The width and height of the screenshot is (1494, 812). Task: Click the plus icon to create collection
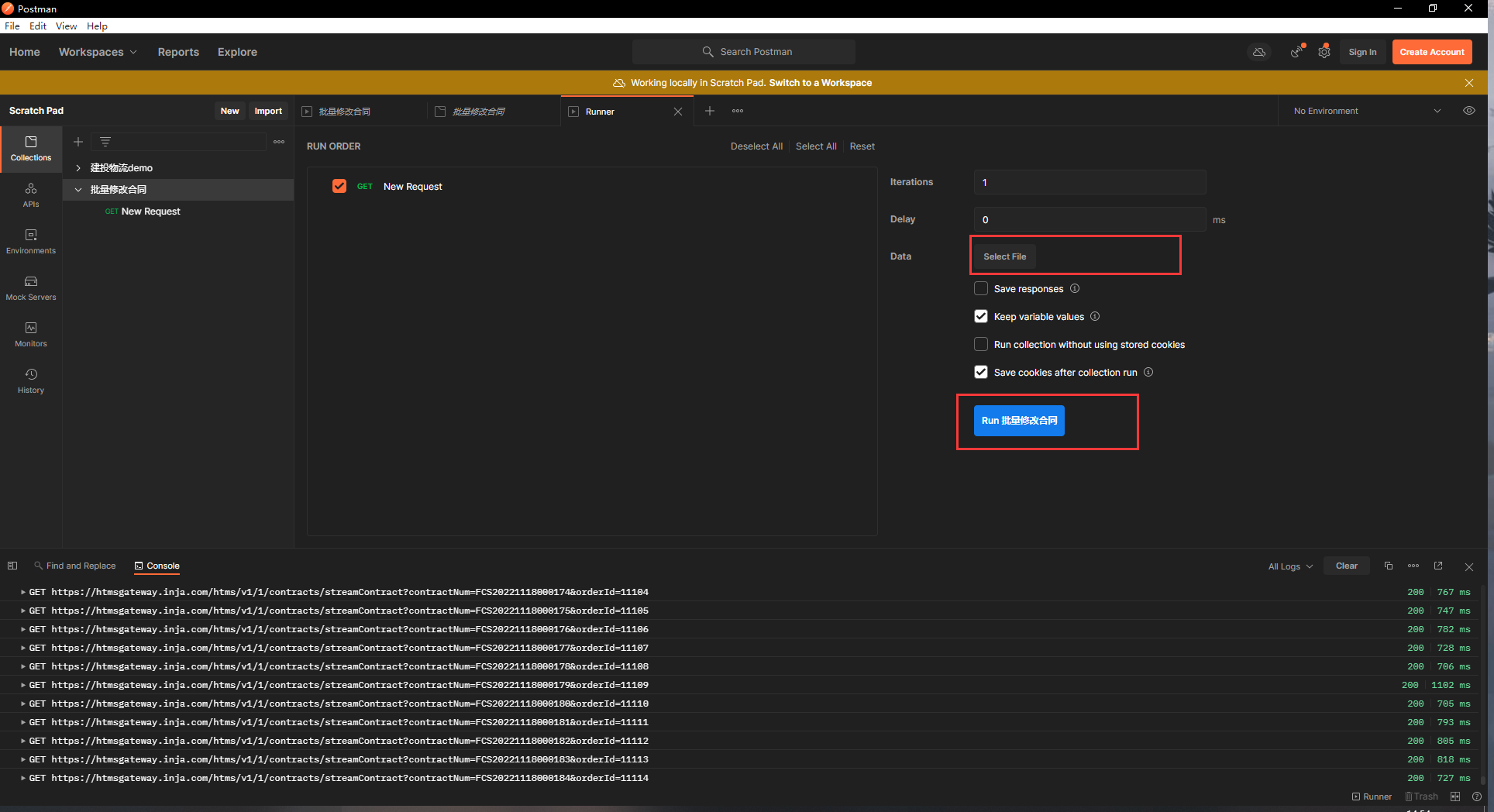[78, 142]
